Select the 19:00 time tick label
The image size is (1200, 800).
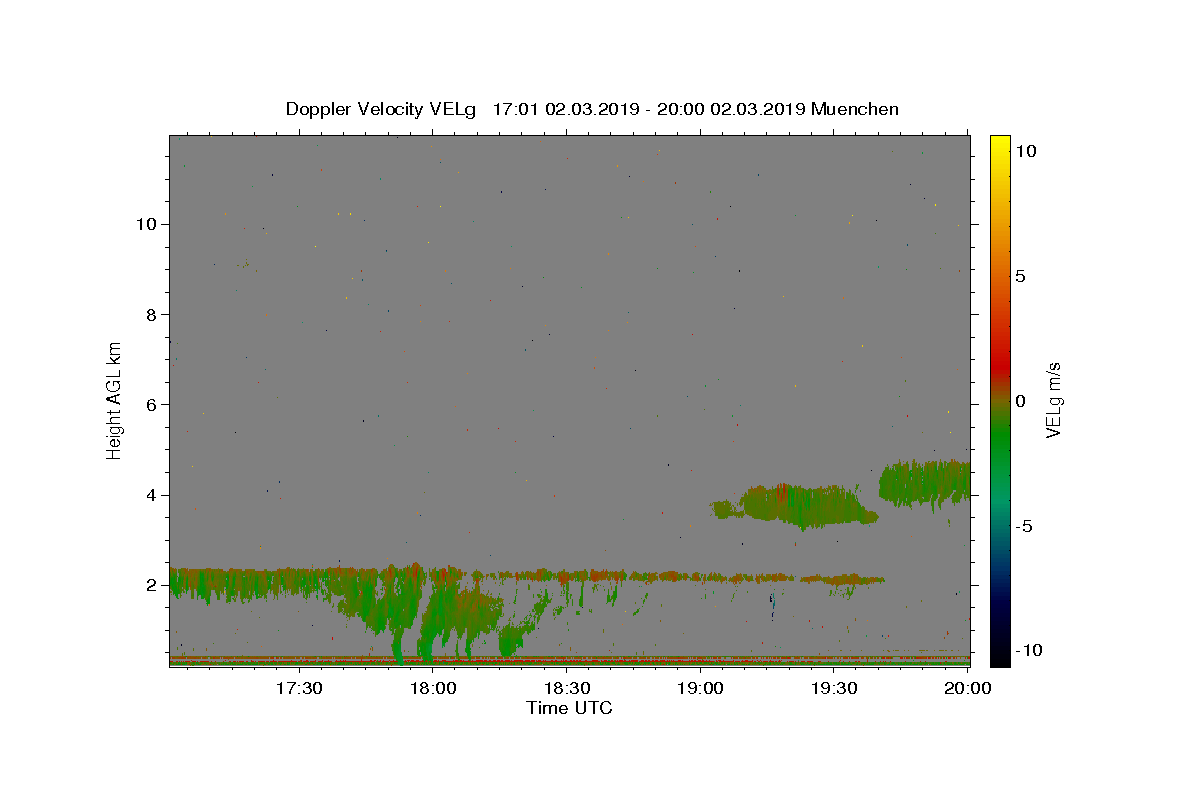coord(700,688)
